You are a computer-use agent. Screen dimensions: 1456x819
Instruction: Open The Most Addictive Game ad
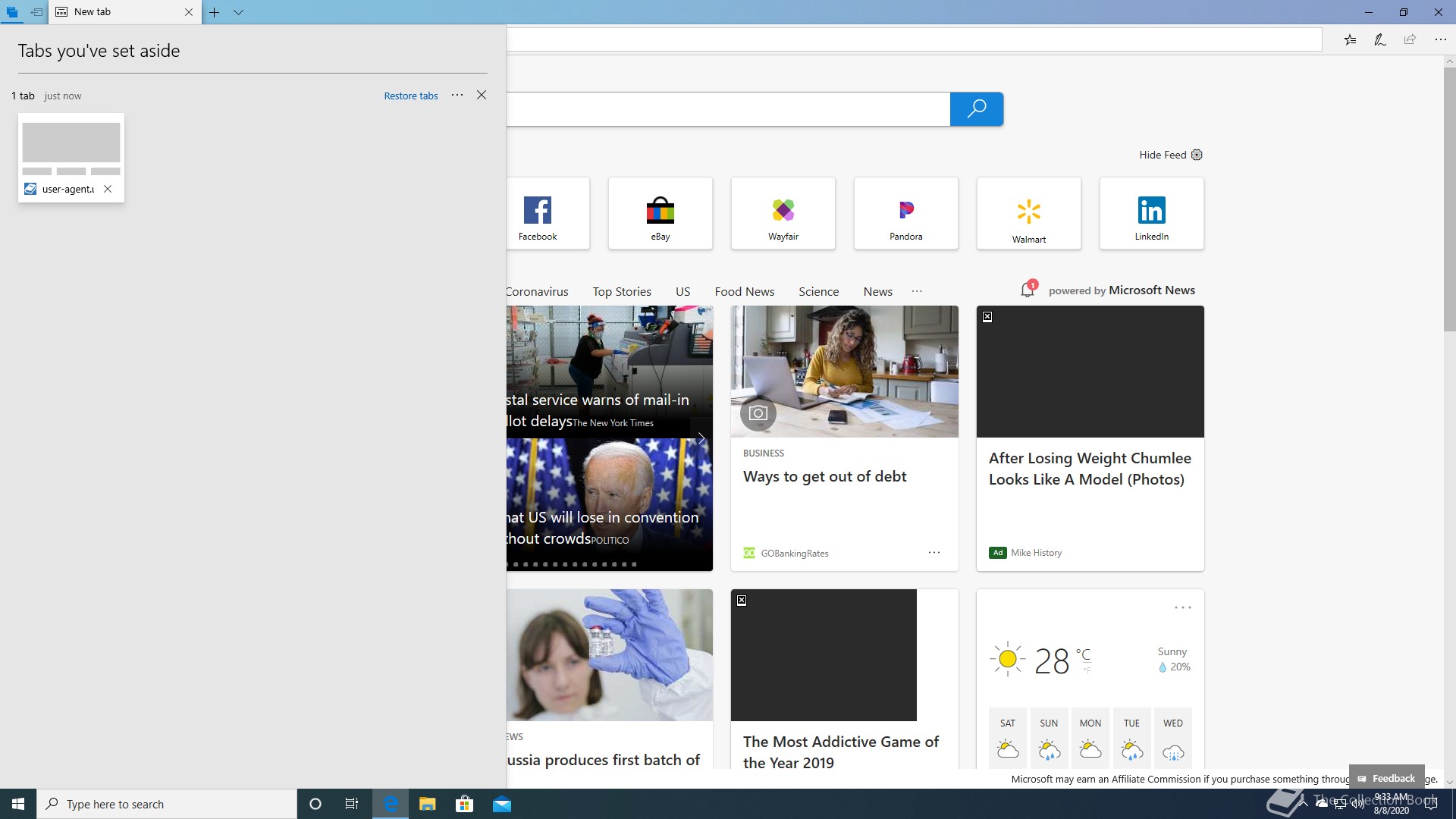841,752
